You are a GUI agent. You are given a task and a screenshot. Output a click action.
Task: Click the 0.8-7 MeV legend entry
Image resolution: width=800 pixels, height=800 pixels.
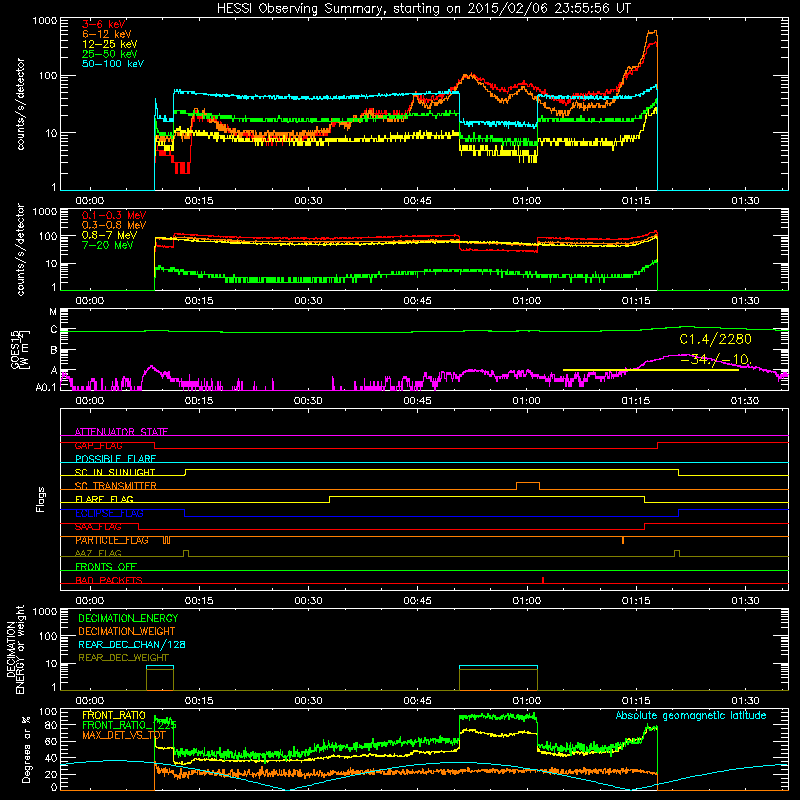(x=109, y=236)
